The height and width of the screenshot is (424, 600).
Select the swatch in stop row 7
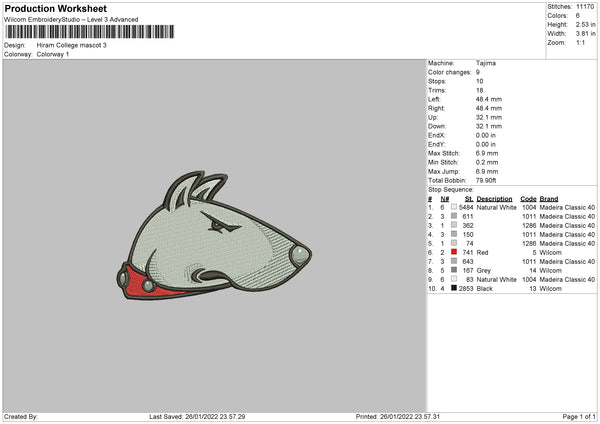click(x=454, y=261)
